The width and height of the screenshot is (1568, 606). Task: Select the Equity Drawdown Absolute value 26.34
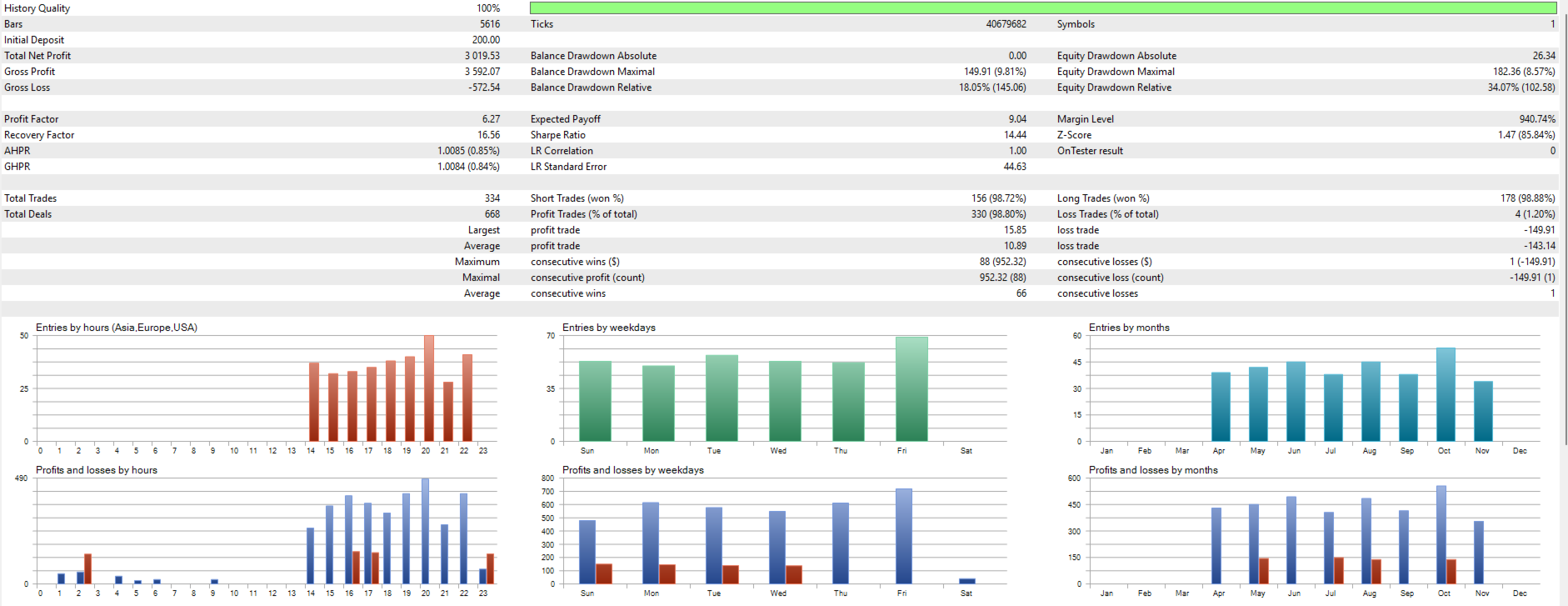pos(1544,56)
